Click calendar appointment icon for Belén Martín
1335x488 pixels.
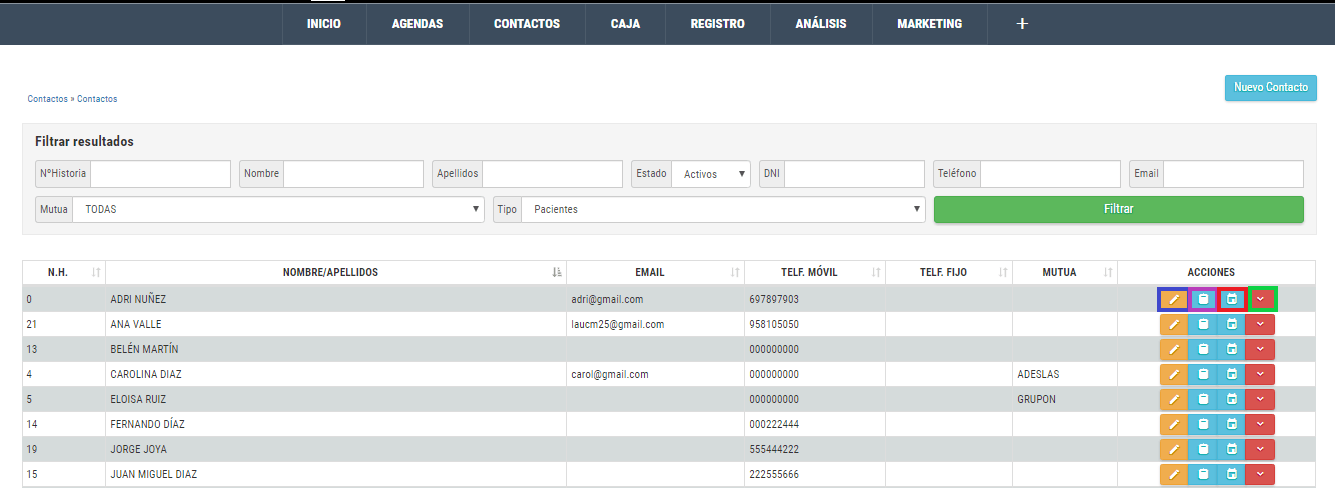[x=1232, y=349]
